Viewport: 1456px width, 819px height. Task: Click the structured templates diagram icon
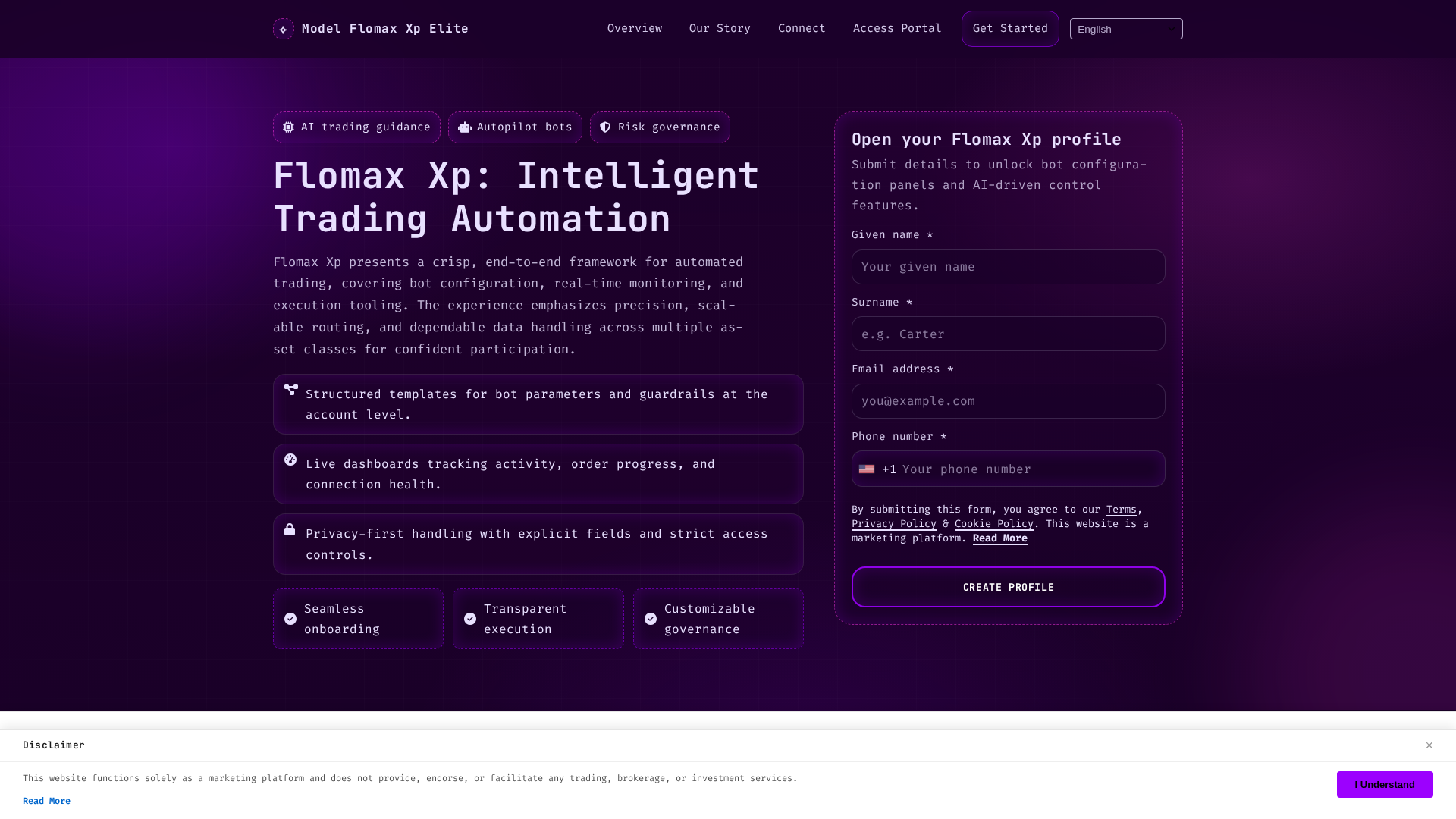coord(291,390)
